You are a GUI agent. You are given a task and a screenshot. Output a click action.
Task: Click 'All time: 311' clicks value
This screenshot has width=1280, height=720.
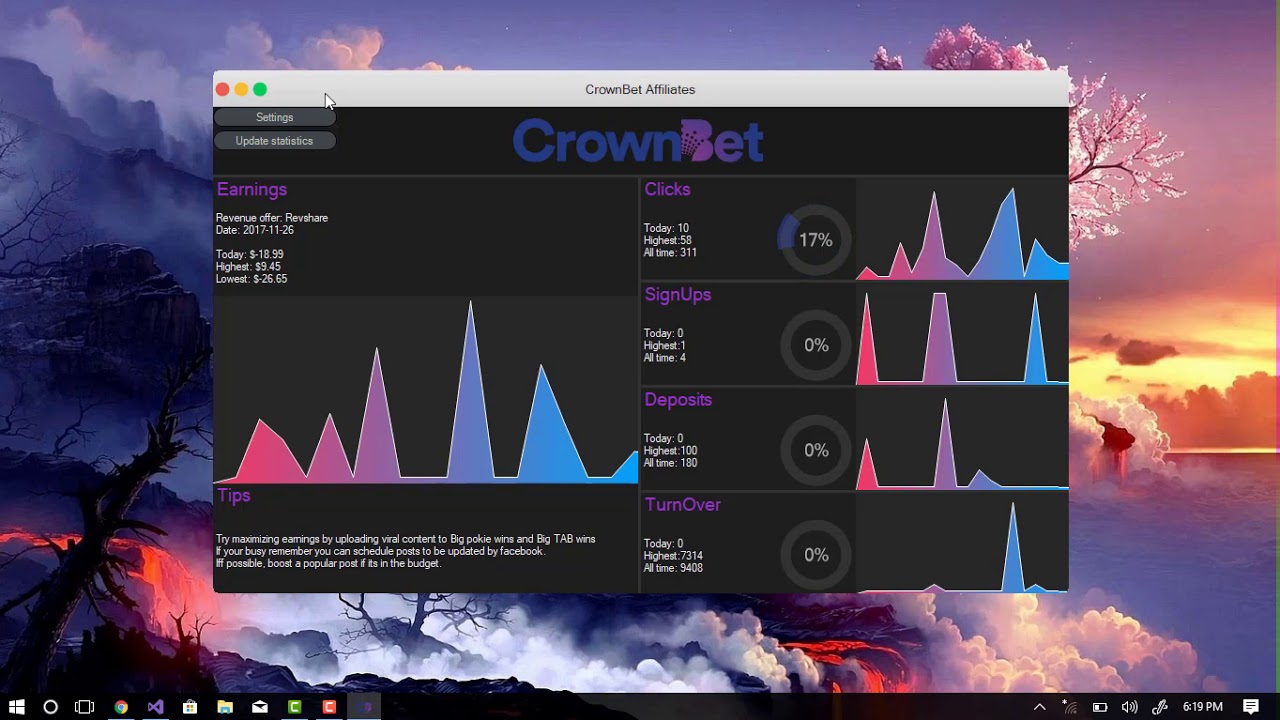tap(671, 253)
